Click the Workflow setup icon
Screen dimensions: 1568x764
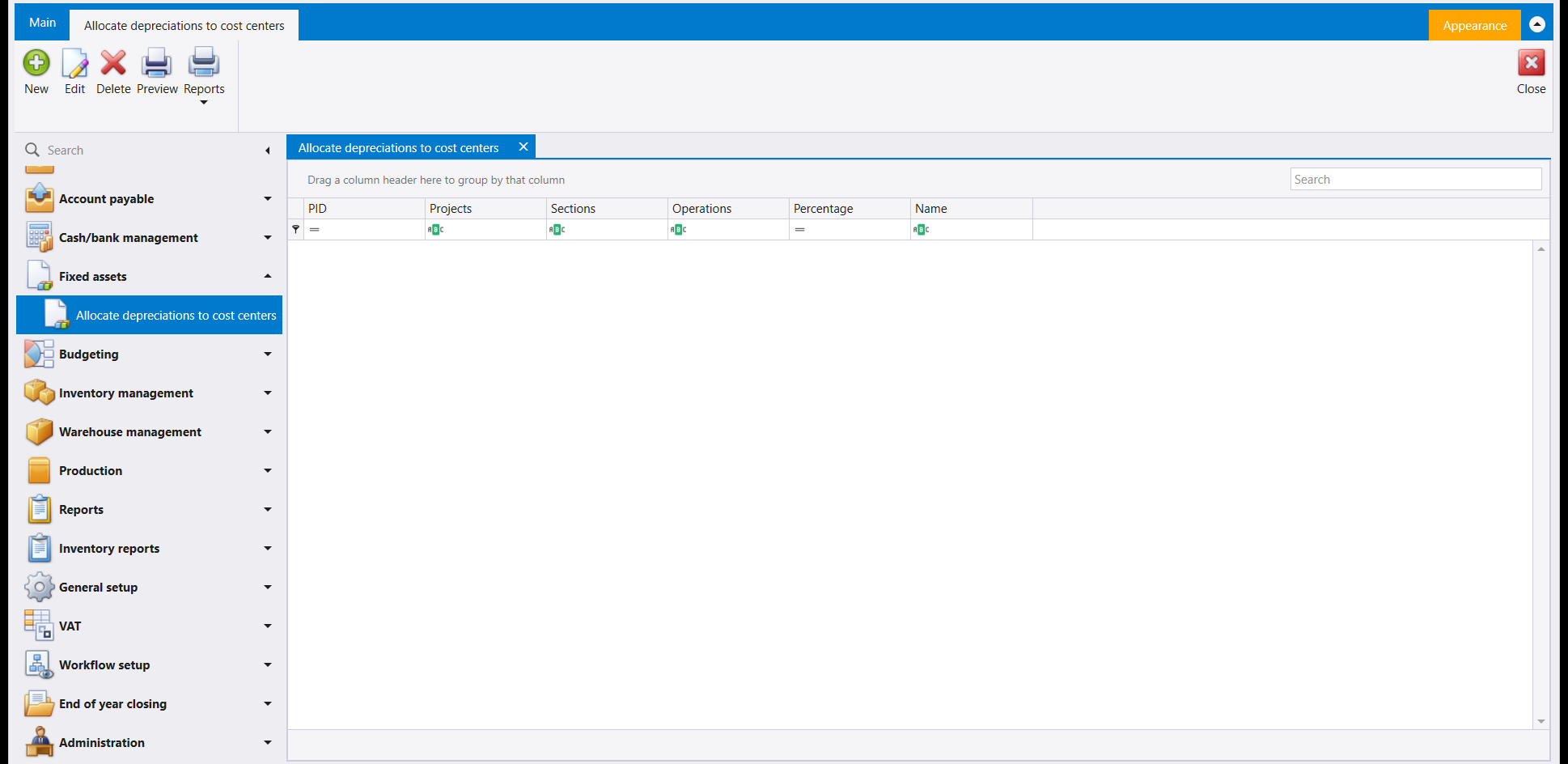(39, 664)
